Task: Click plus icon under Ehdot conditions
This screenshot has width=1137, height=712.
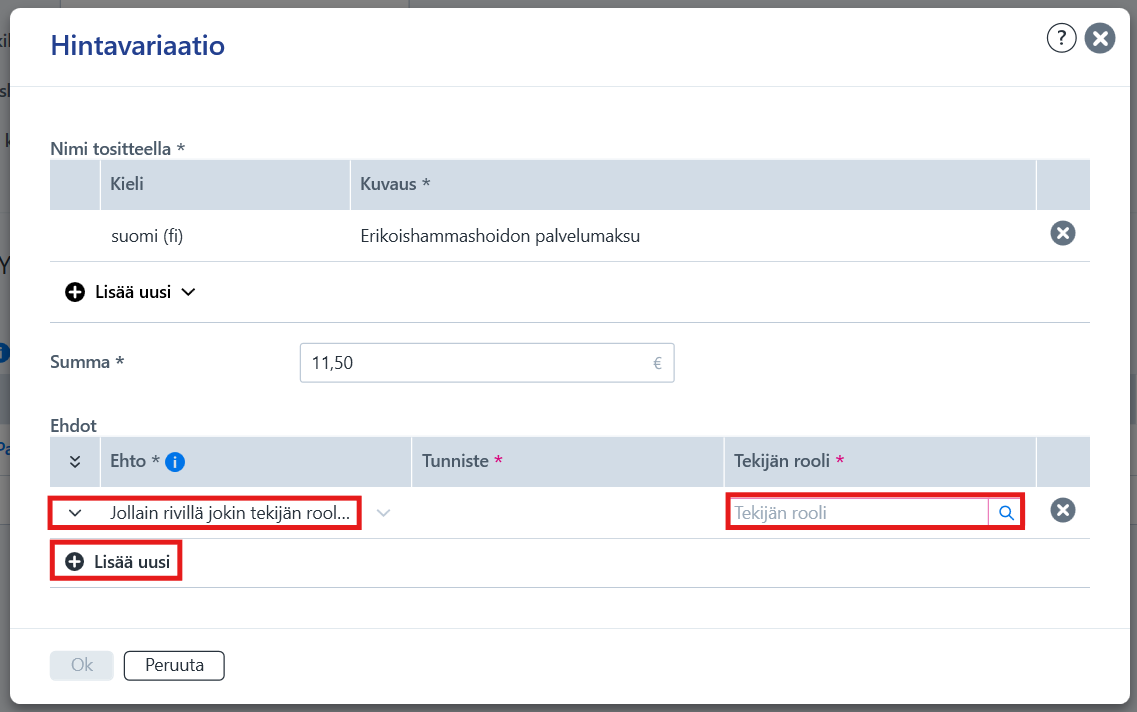Action: click(x=75, y=562)
